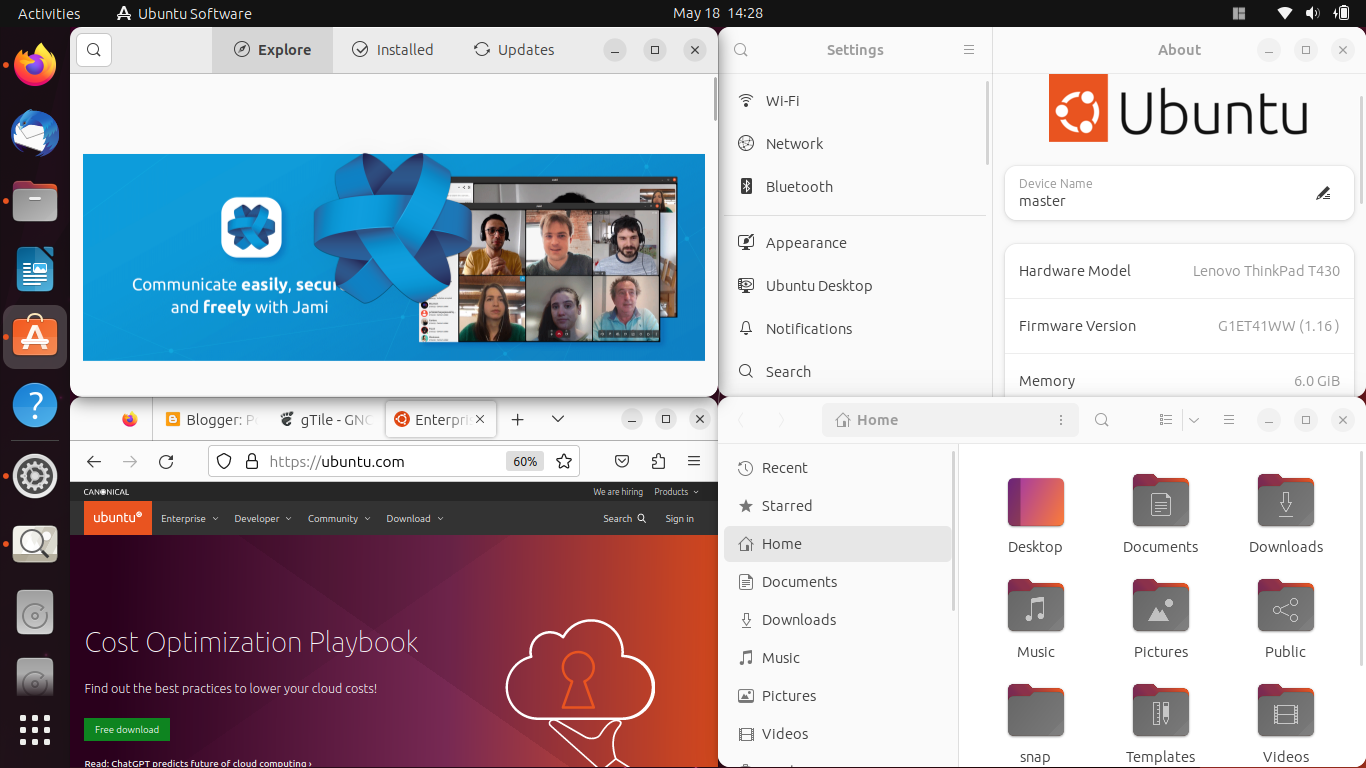The image size is (1366, 768).
Task: Open a new Firefox tab
Action: (517, 420)
